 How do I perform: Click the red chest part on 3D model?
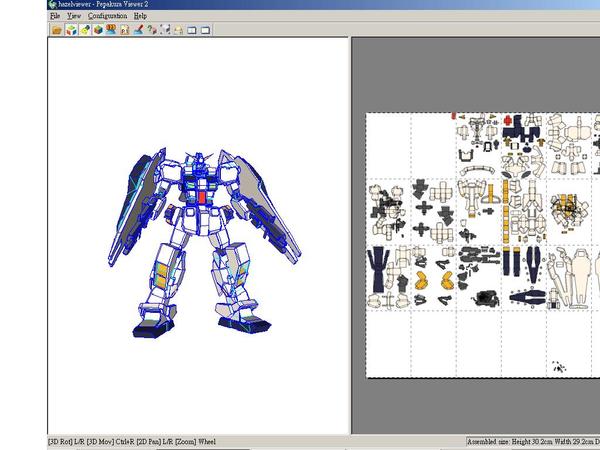click(x=202, y=197)
